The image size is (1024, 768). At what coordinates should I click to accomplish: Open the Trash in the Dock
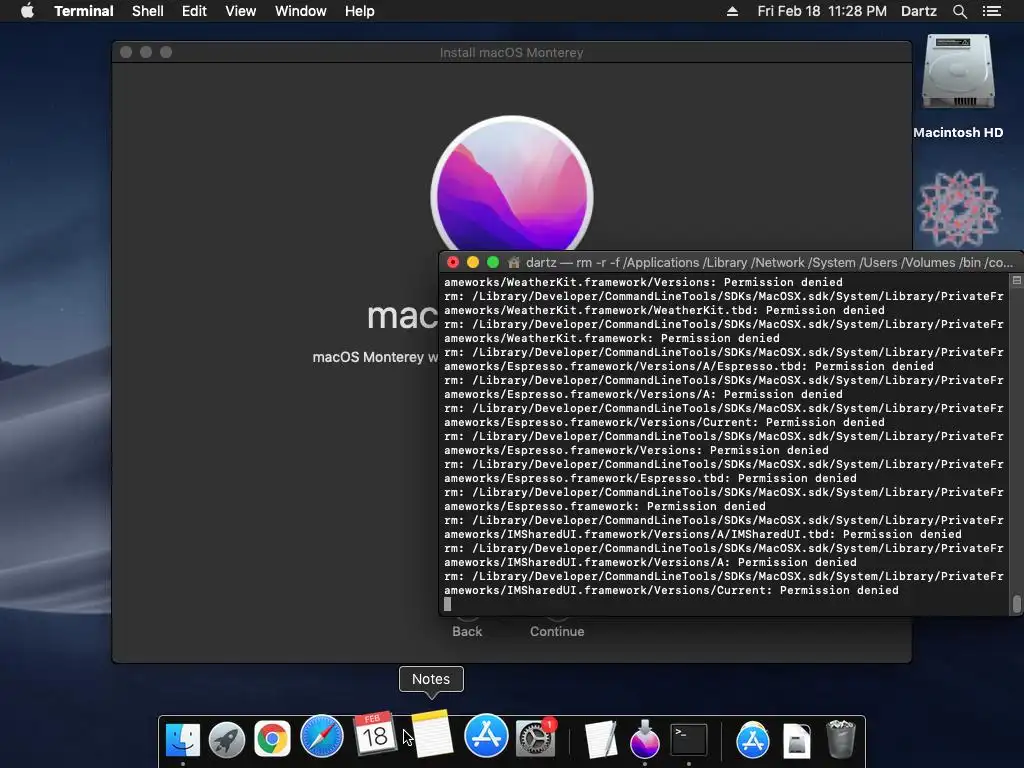click(840, 739)
